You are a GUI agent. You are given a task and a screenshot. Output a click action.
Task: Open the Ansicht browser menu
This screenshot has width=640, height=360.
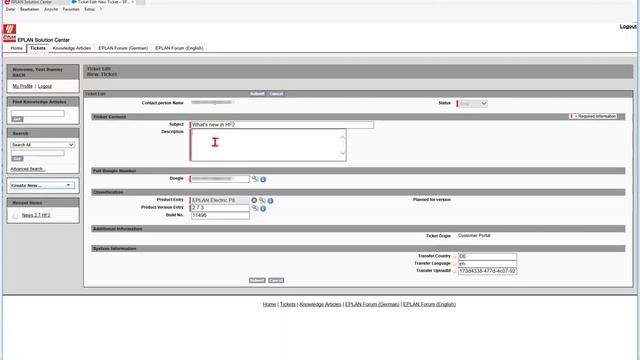click(51, 9)
